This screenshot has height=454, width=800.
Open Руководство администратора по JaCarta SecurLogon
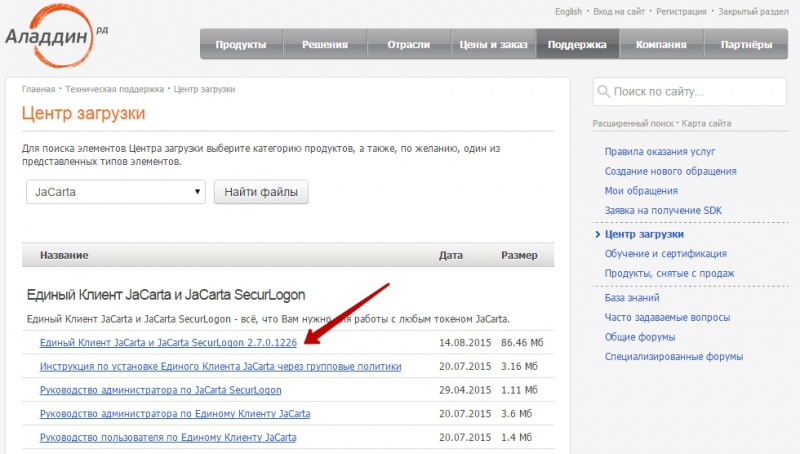point(160,390)
